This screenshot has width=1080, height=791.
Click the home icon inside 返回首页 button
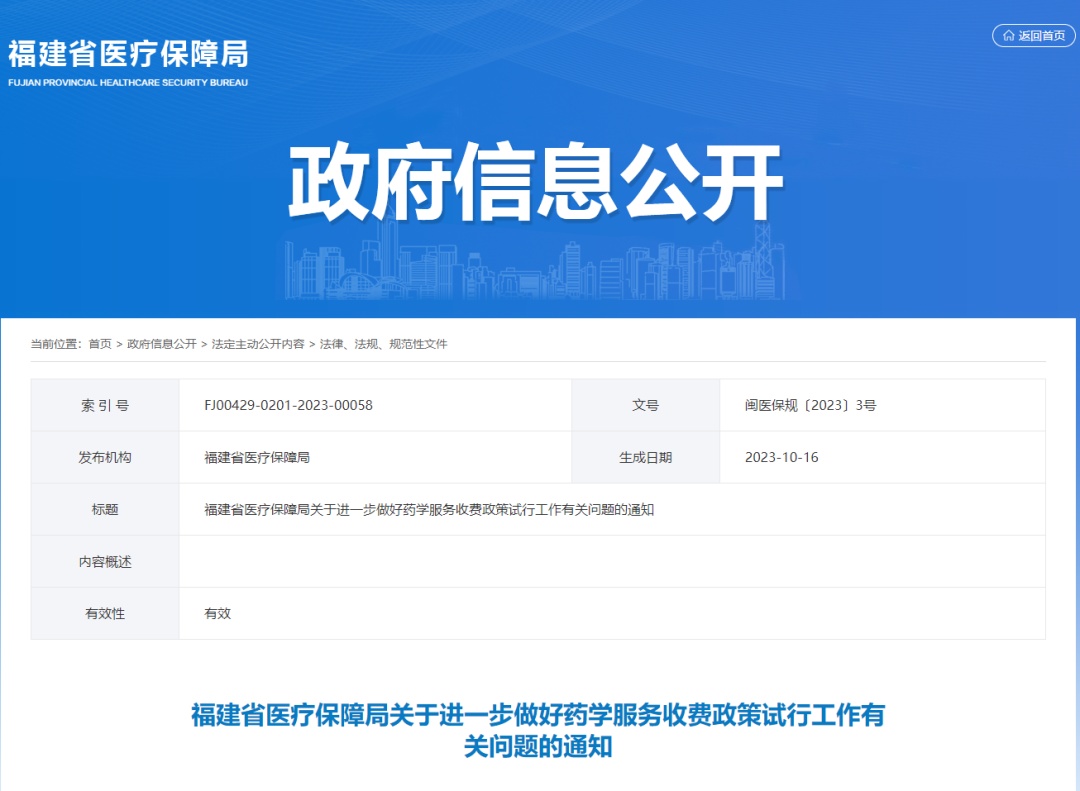click(1009, 35)
